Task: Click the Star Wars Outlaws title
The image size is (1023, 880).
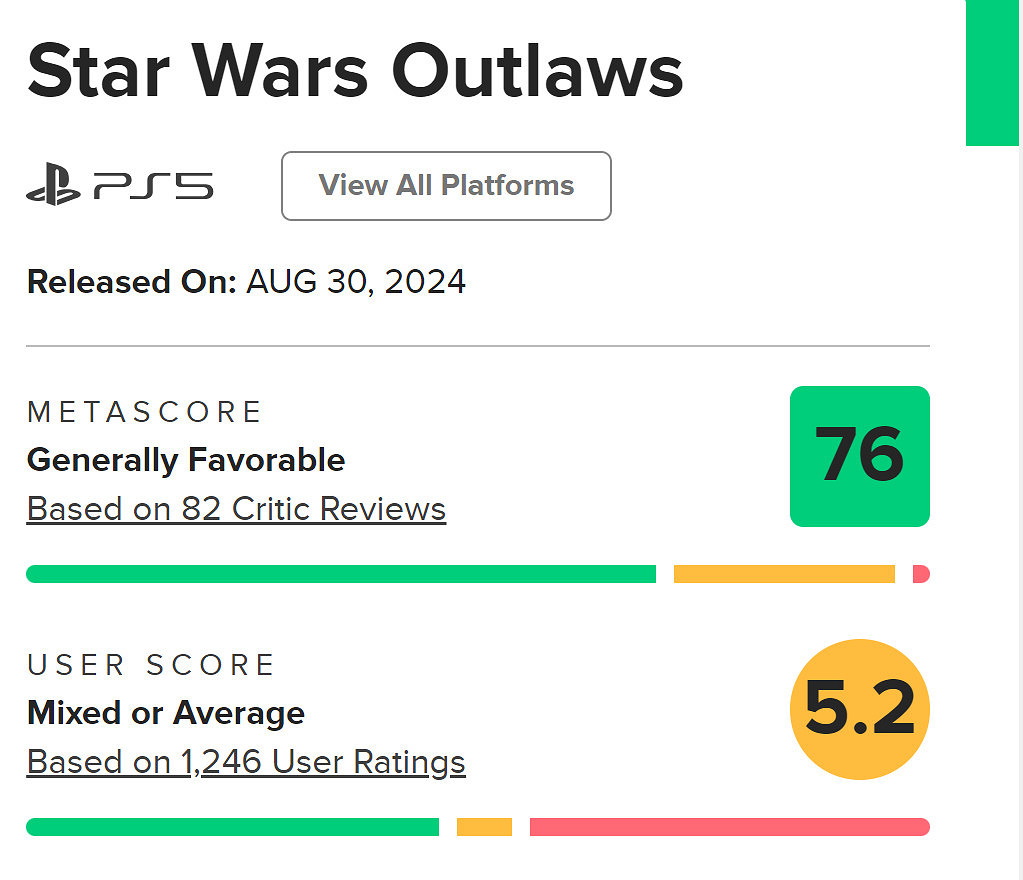Action: [355, 72]
